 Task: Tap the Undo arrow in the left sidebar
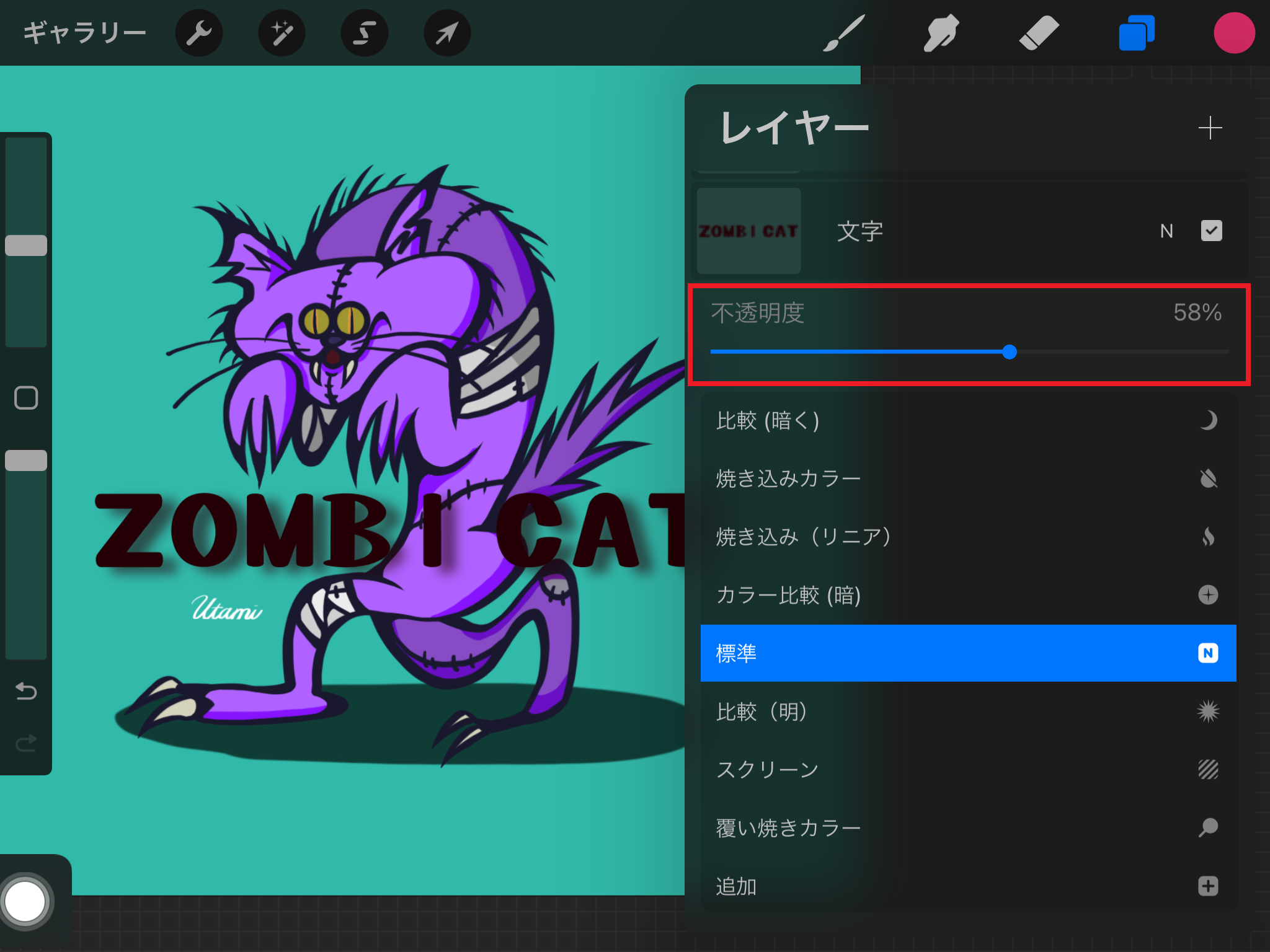25,692
